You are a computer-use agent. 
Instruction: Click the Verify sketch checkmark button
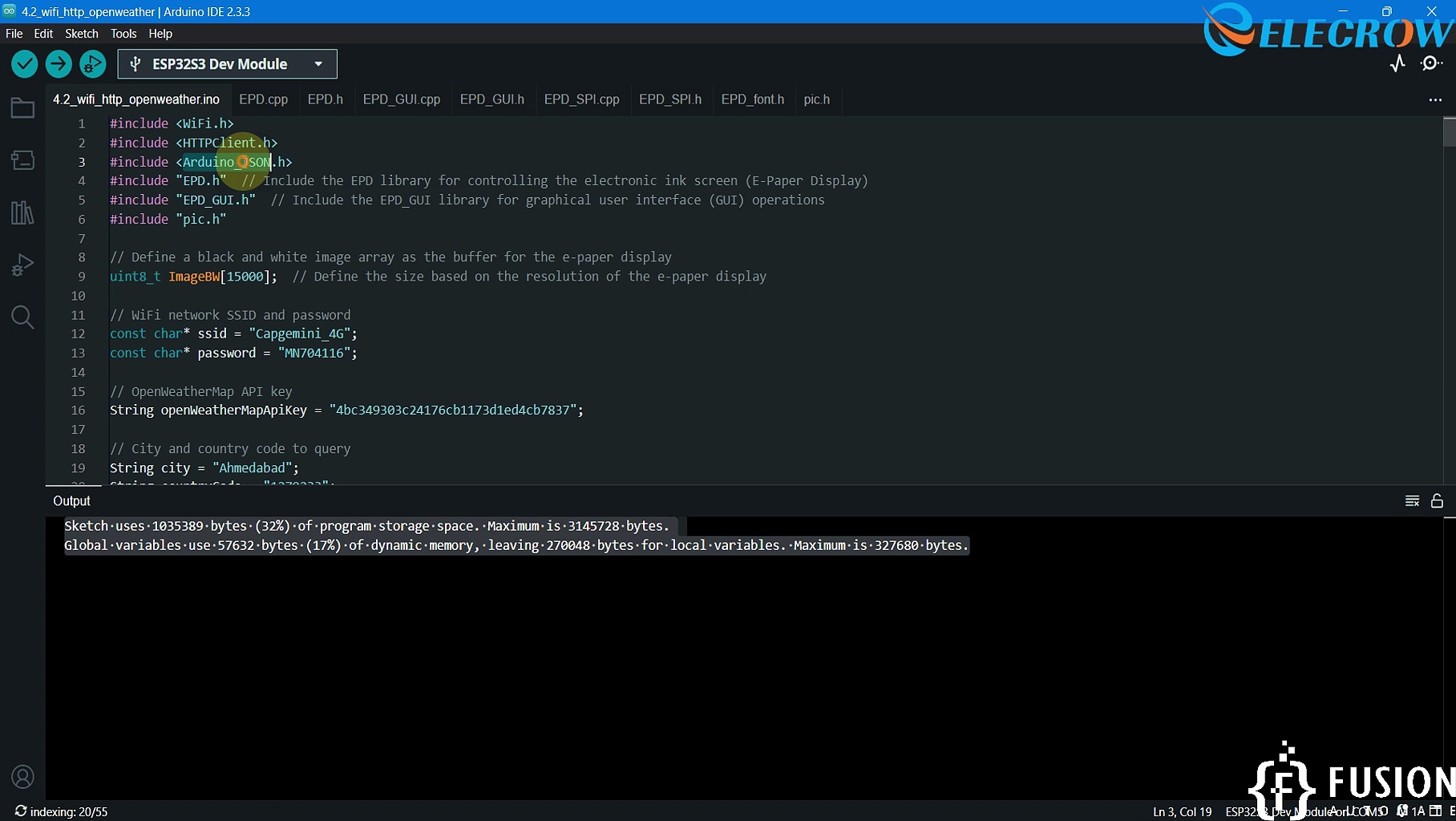pos(25,64)
